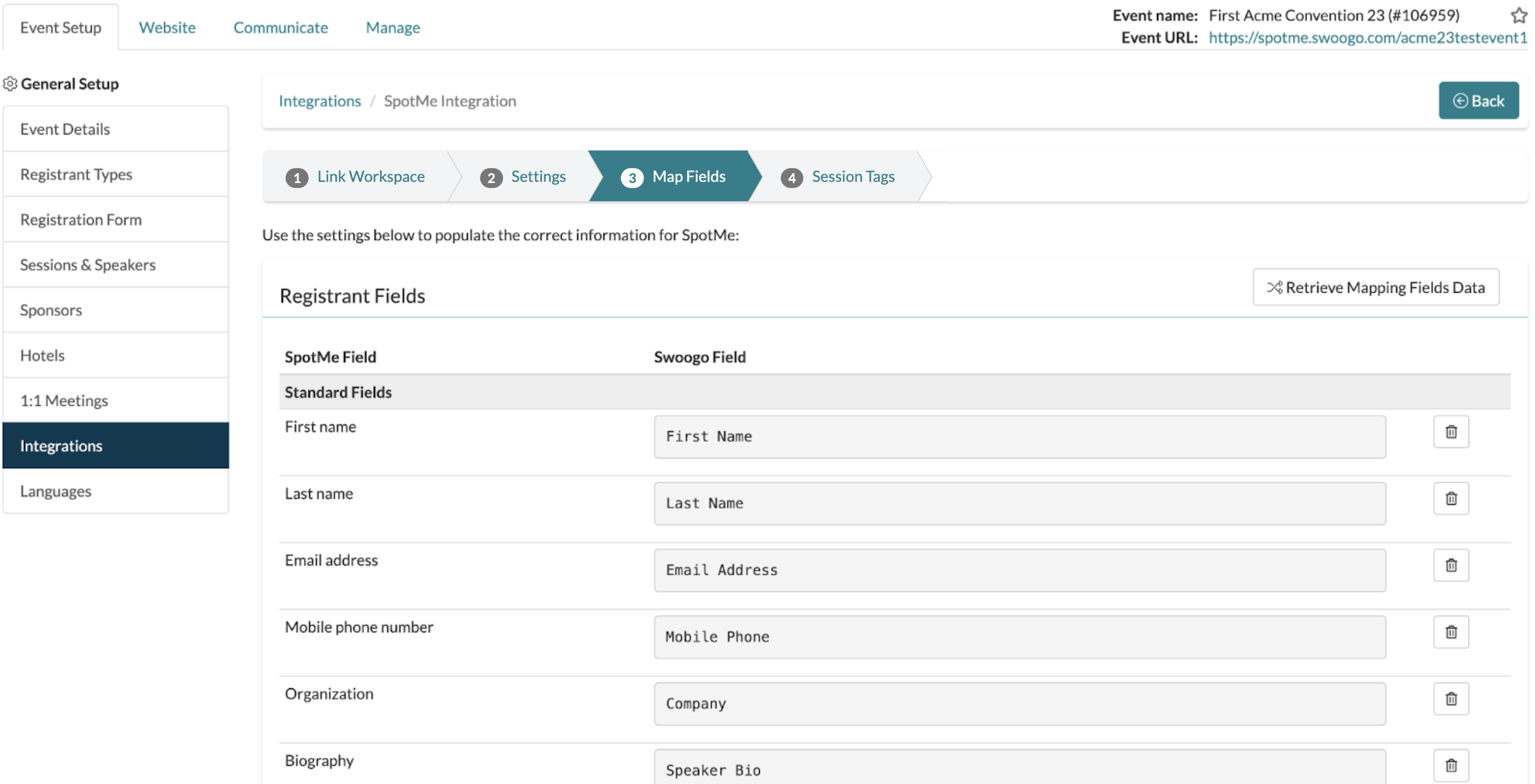Delete the First Name field mapping
Image resolution: width=1535 pixels, height=784 pixels.
(x=1451, y=431)
